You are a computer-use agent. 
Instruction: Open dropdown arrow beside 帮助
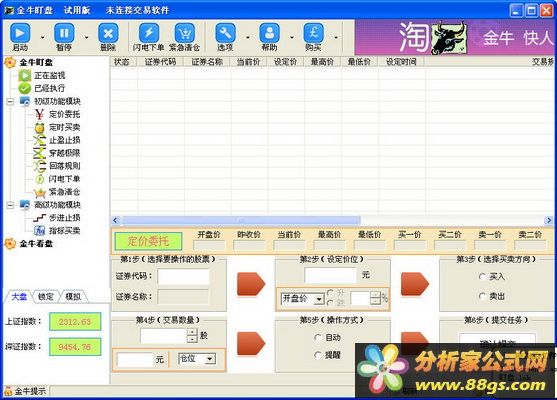click(x=292, y=37)
